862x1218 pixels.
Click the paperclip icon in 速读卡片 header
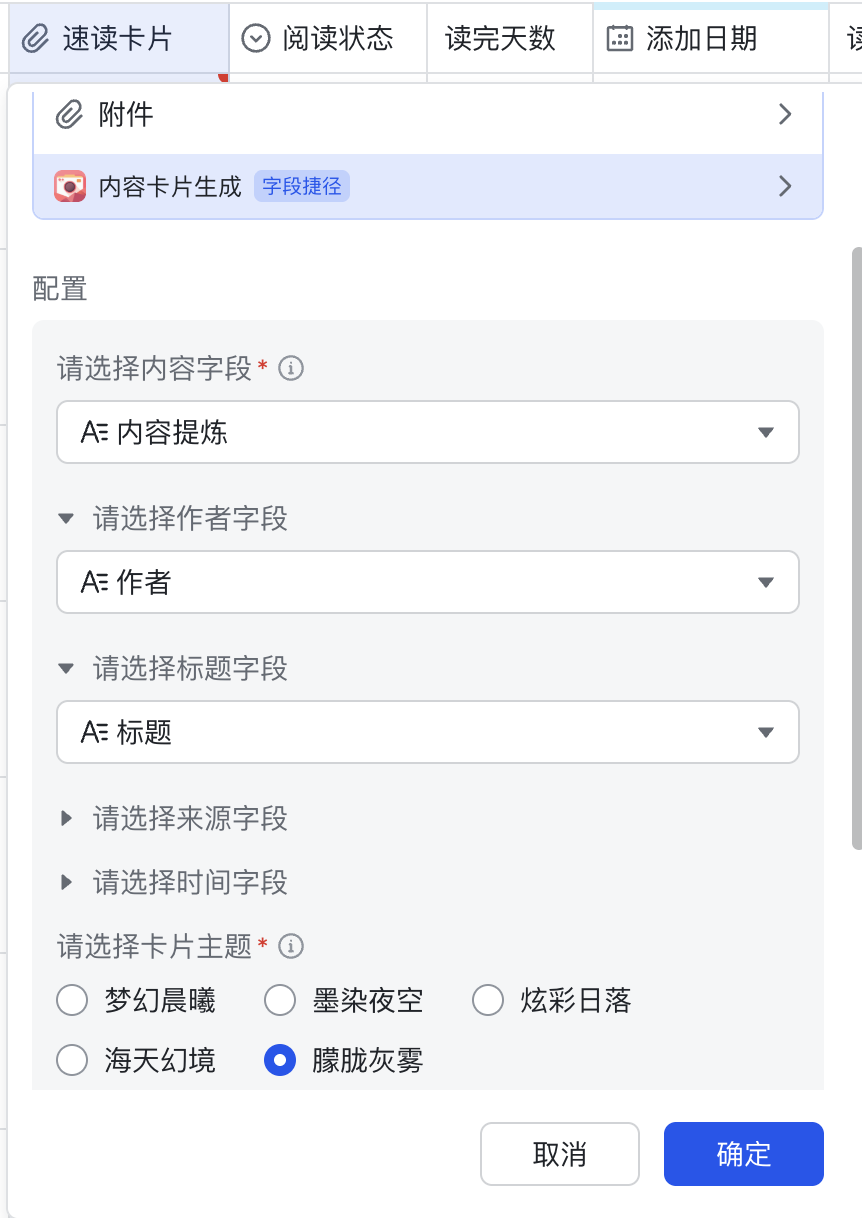point(36,39)
